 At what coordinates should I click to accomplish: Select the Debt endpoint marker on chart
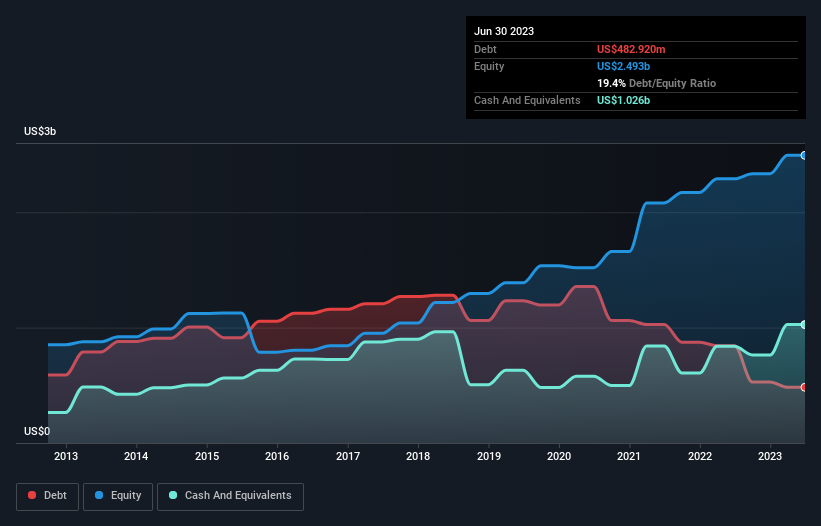tap(804, 387)
